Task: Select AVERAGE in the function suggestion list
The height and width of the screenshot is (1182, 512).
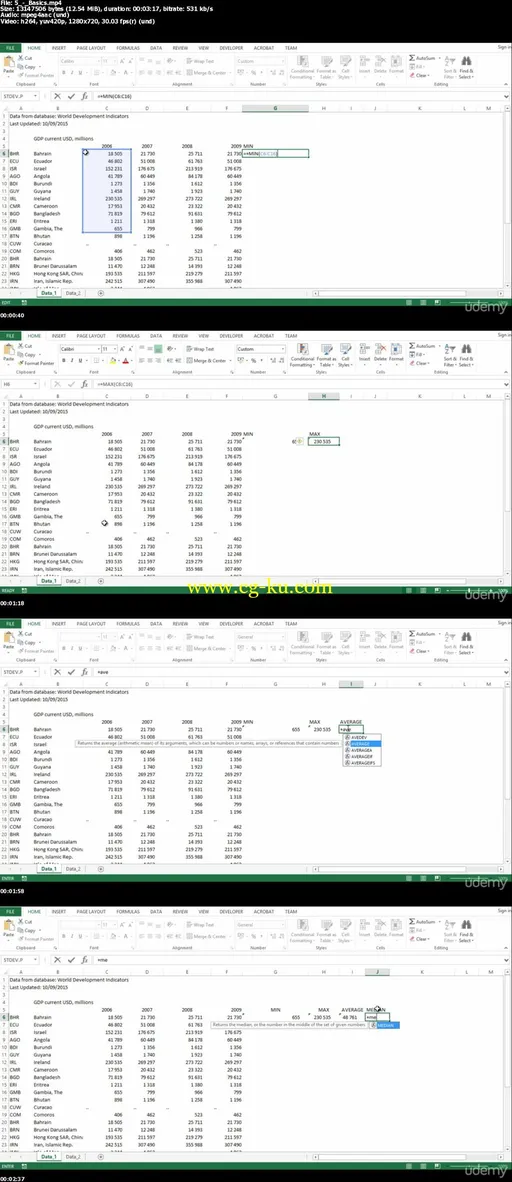Action: pos(363,744)
